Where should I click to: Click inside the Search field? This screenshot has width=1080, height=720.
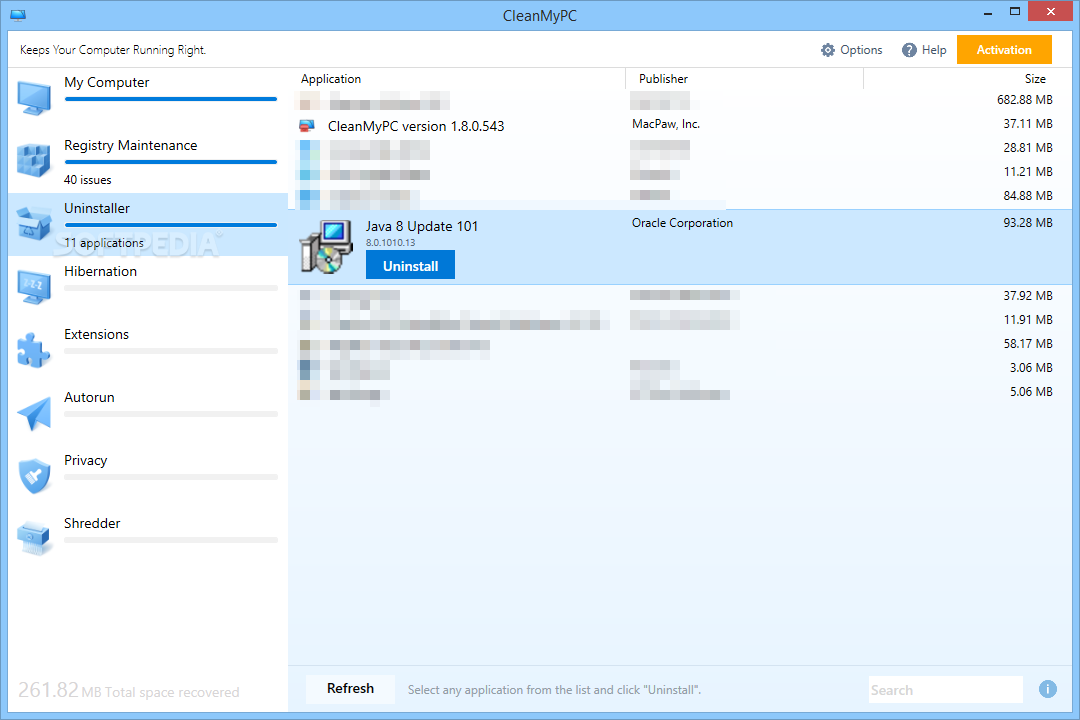pyautogui.click(x=946, y=690)
